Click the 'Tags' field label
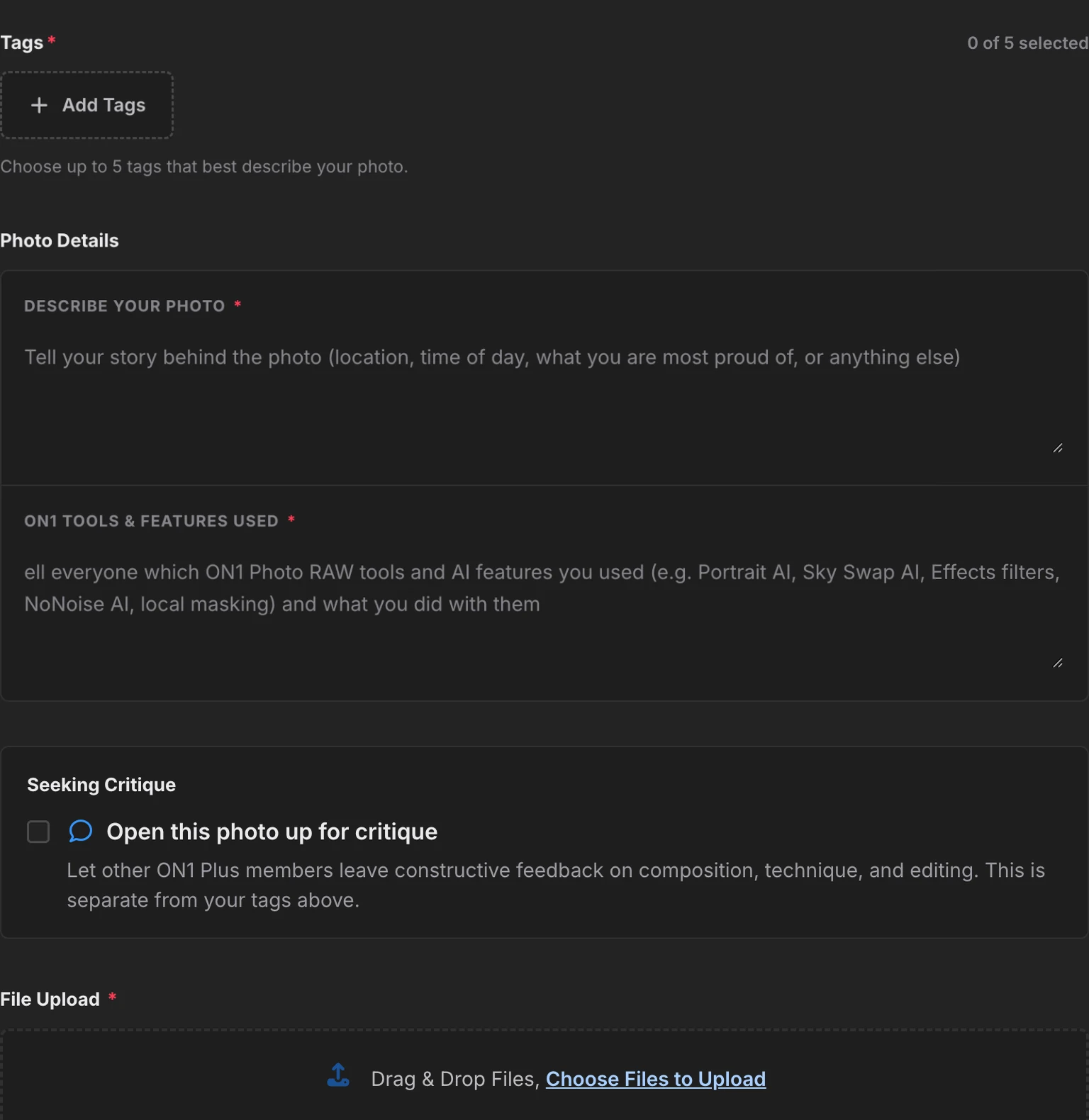This screenshot has width=1089, height=1120. (22, 43)
